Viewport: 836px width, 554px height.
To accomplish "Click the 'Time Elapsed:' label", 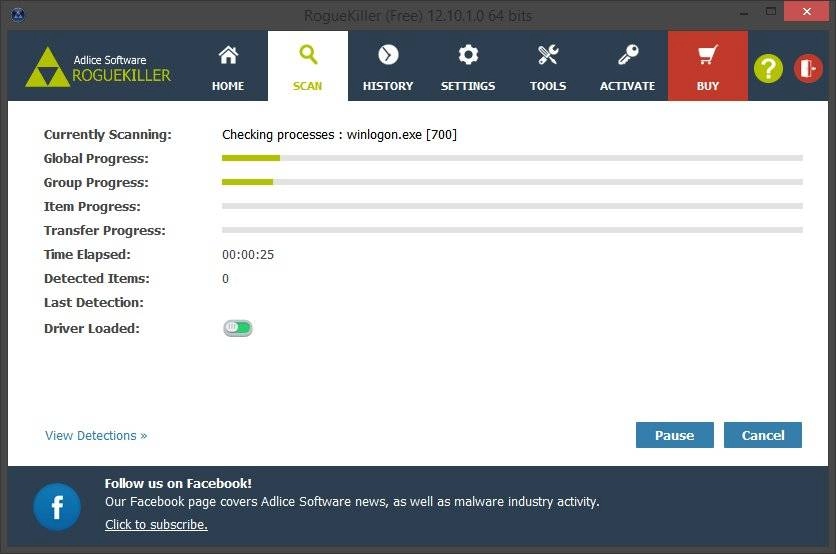I will pyautogui.click(x=87, y=254).
